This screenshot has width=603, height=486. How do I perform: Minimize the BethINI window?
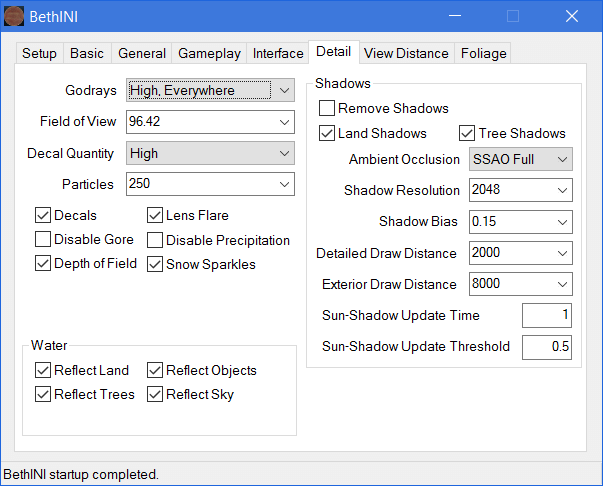456,16
